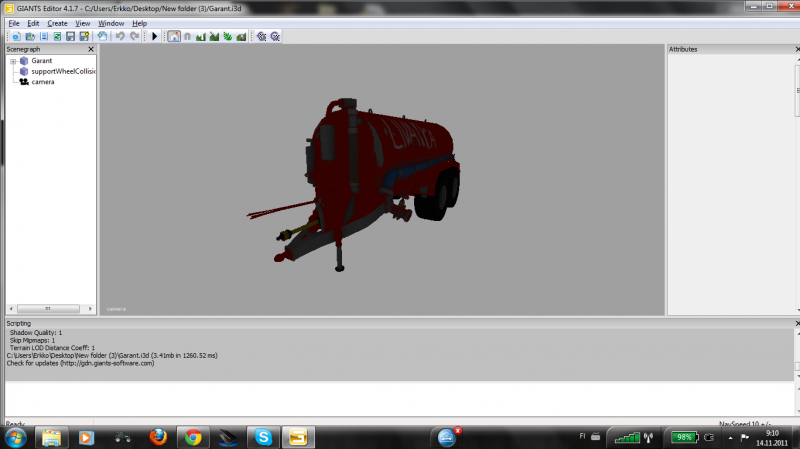Open the Help menu
This screenshot has height=449, width=800.
tap(139, 23)
